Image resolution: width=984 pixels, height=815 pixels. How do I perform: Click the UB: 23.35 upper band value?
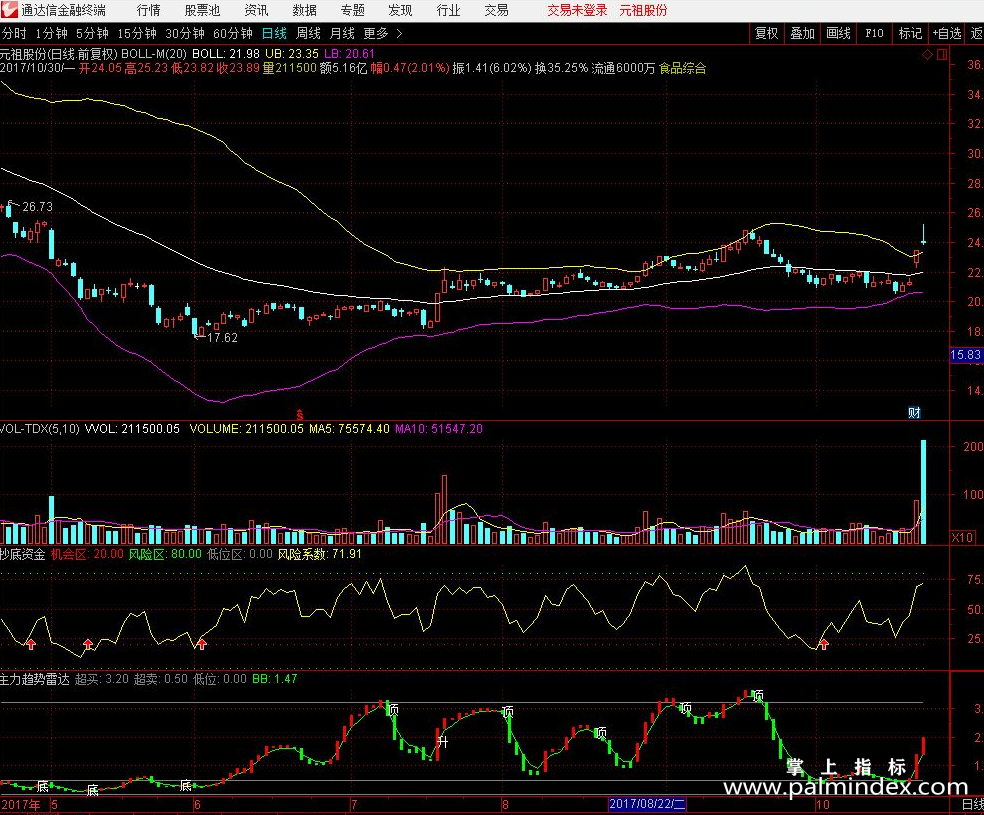coord(292,54)
